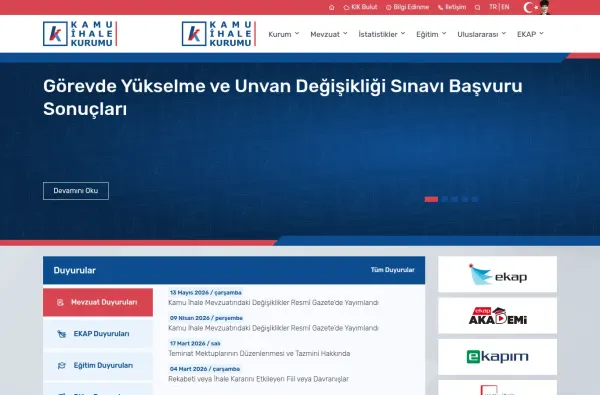Click the '17 Mart 2026 / salı' date
Screen dimensions: 600x395
coord(195,343)
